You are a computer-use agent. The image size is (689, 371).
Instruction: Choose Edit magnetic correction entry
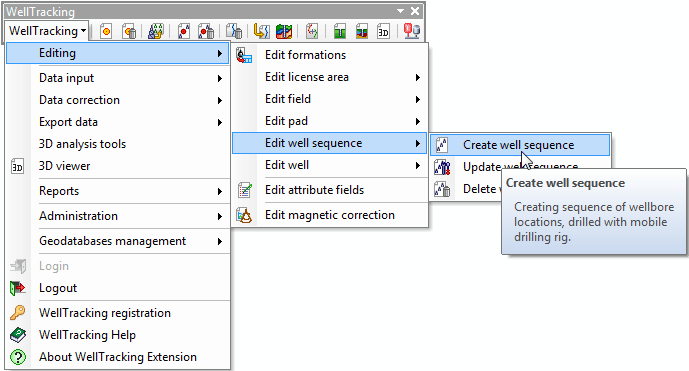(330, 215)
